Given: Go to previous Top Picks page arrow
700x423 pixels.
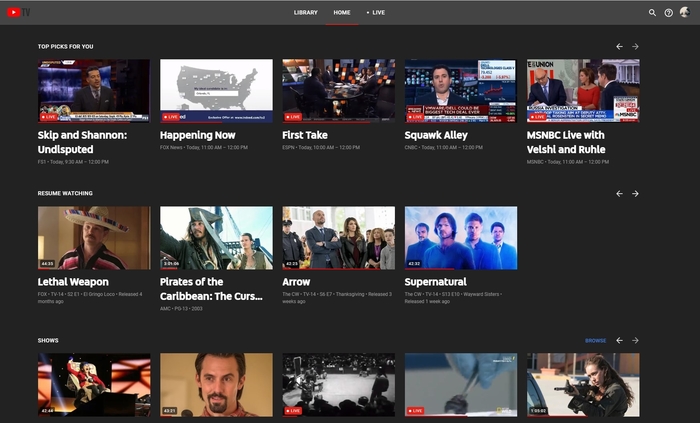Looking at the screenshot, I should pos(619,46).
